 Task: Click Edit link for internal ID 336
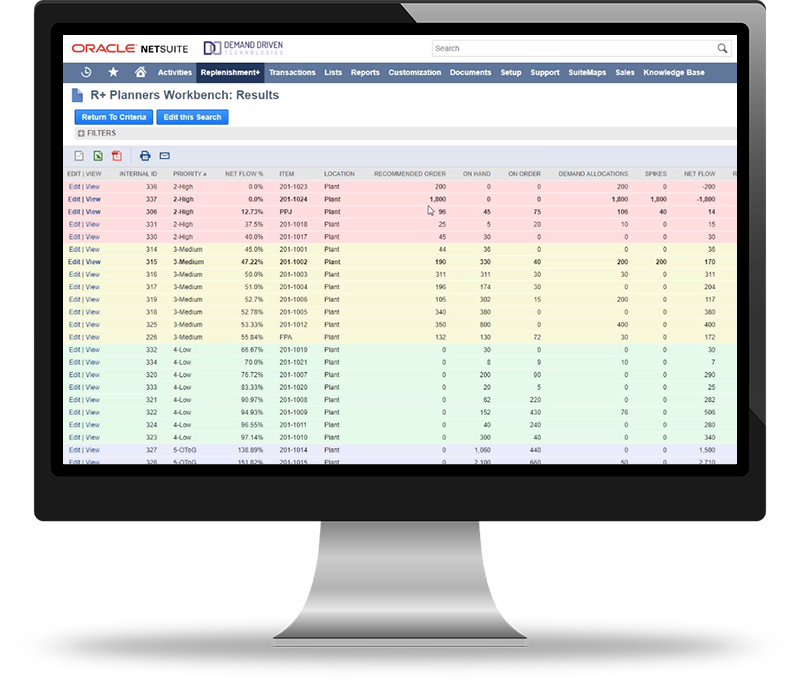[74, 187]
